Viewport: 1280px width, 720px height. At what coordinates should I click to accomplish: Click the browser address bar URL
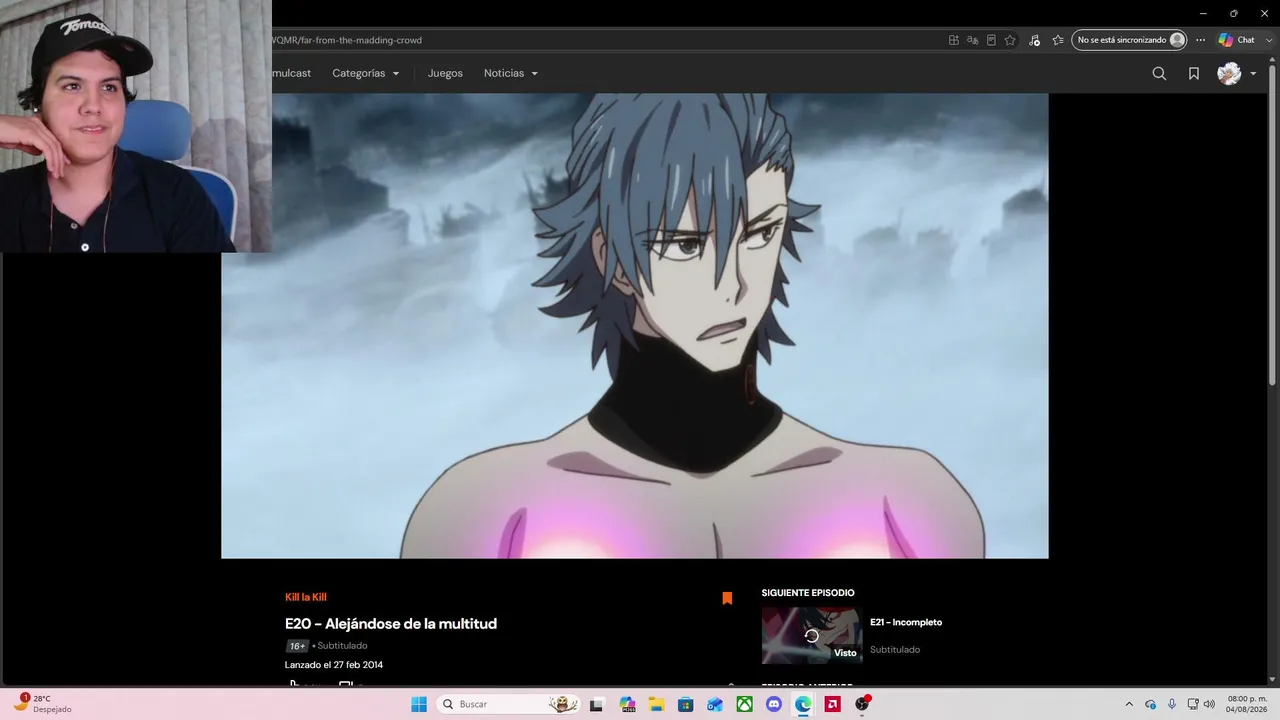coord(347,40)
